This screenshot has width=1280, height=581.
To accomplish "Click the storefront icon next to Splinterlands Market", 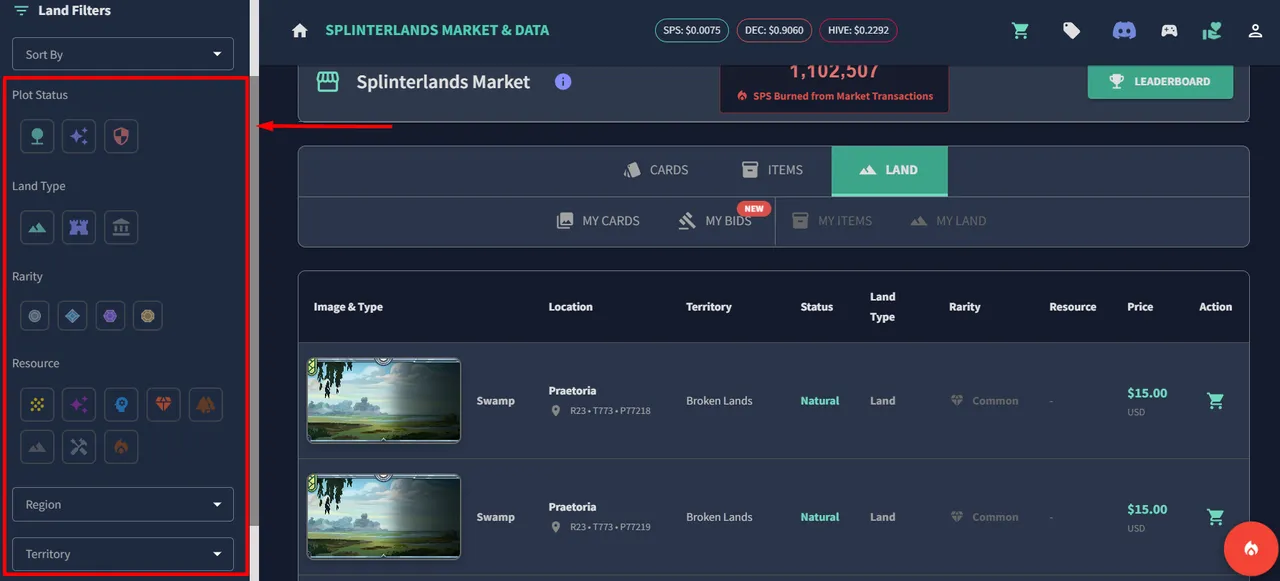I will (x=328, y=82).
